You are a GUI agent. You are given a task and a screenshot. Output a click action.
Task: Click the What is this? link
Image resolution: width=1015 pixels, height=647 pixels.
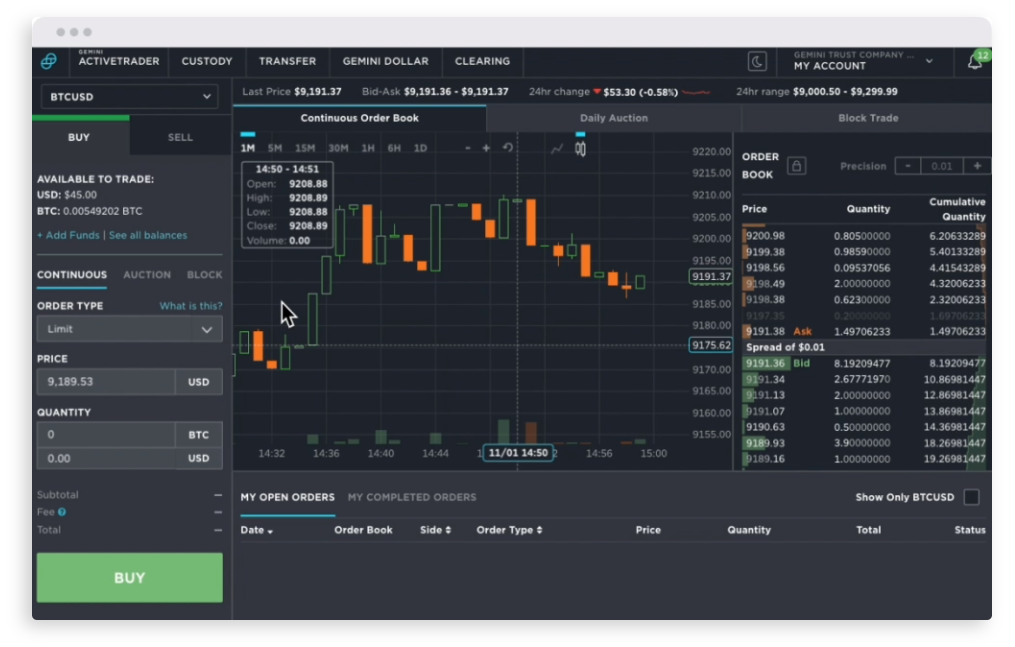pyautogui.click(x=191, y=306)
